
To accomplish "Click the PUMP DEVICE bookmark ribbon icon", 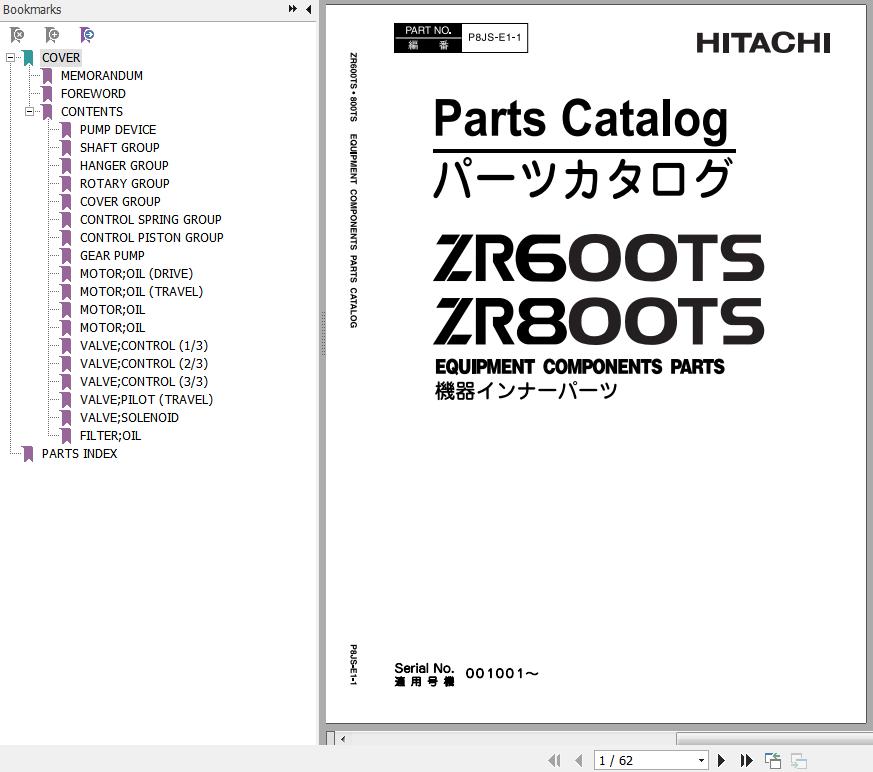I will 66,130.
